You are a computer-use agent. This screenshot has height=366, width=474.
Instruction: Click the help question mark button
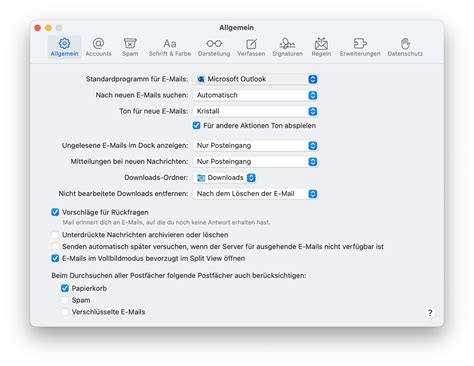[x=430, y=313]
